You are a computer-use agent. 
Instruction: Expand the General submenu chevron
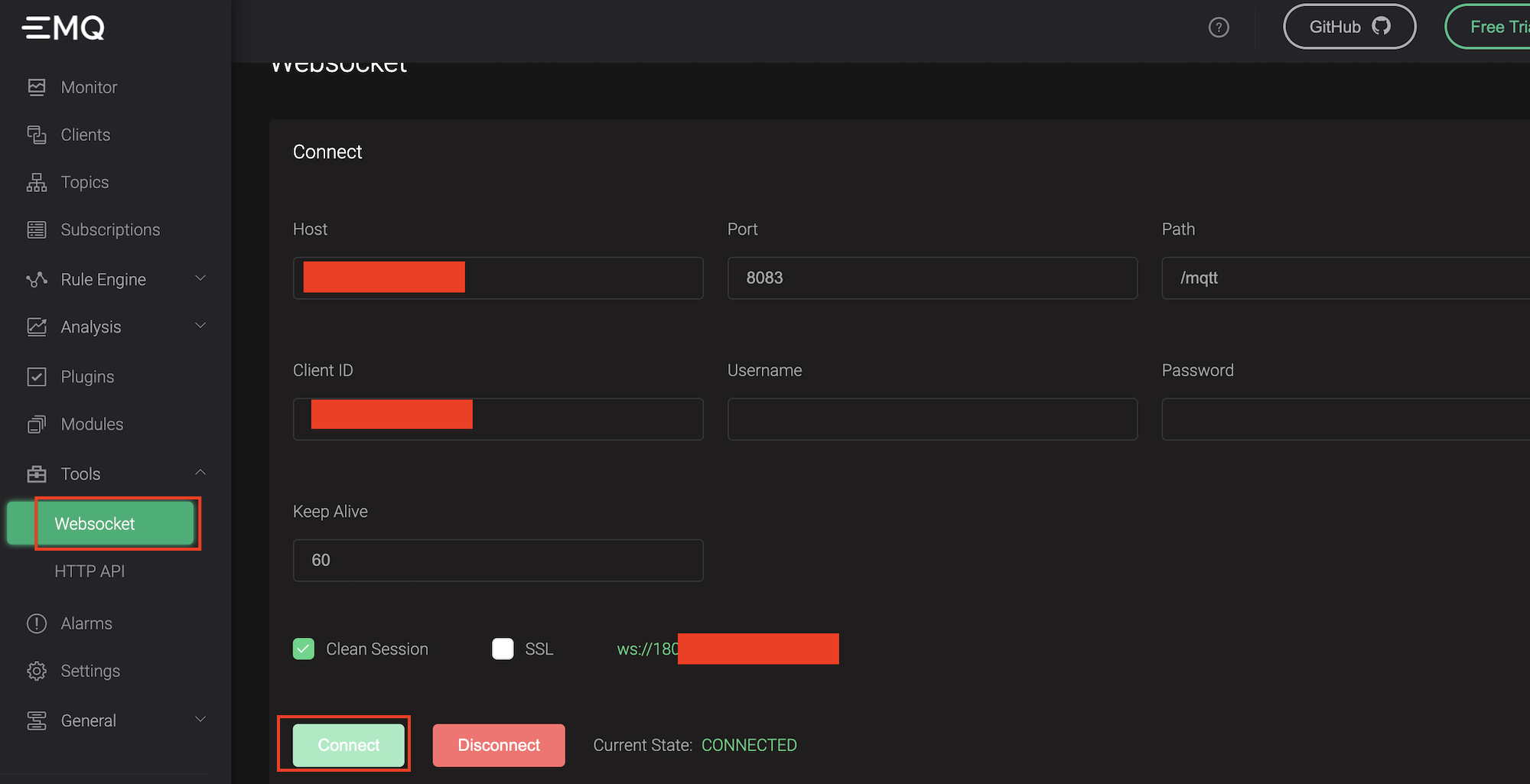click(200, 720)
